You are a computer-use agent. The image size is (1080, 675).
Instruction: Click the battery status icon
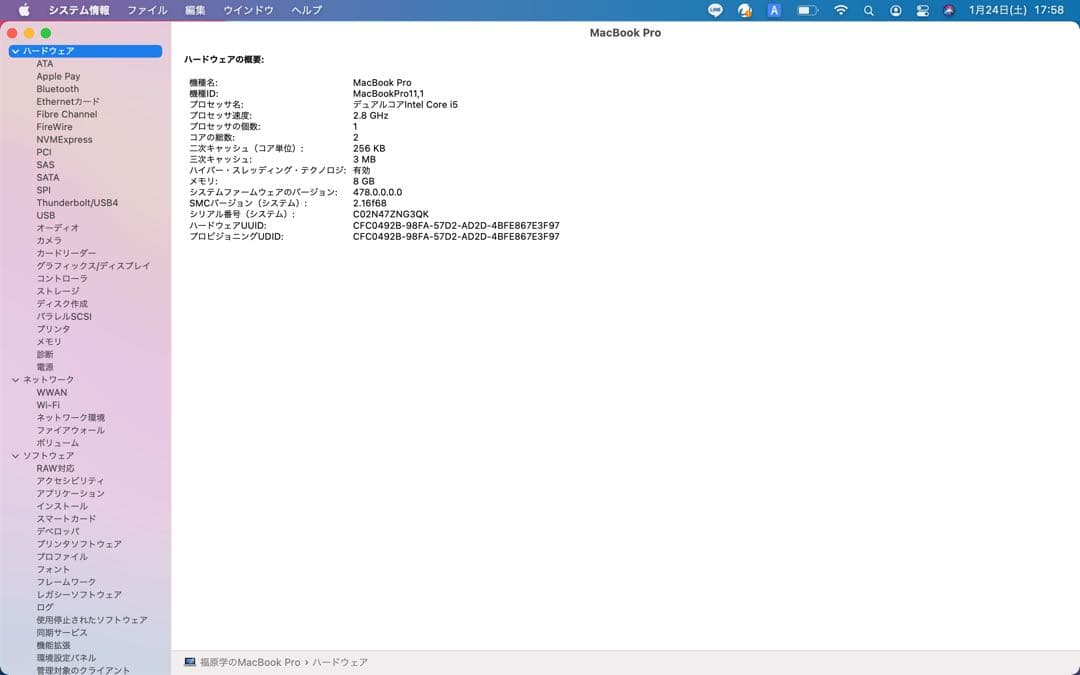pos(804,10)
